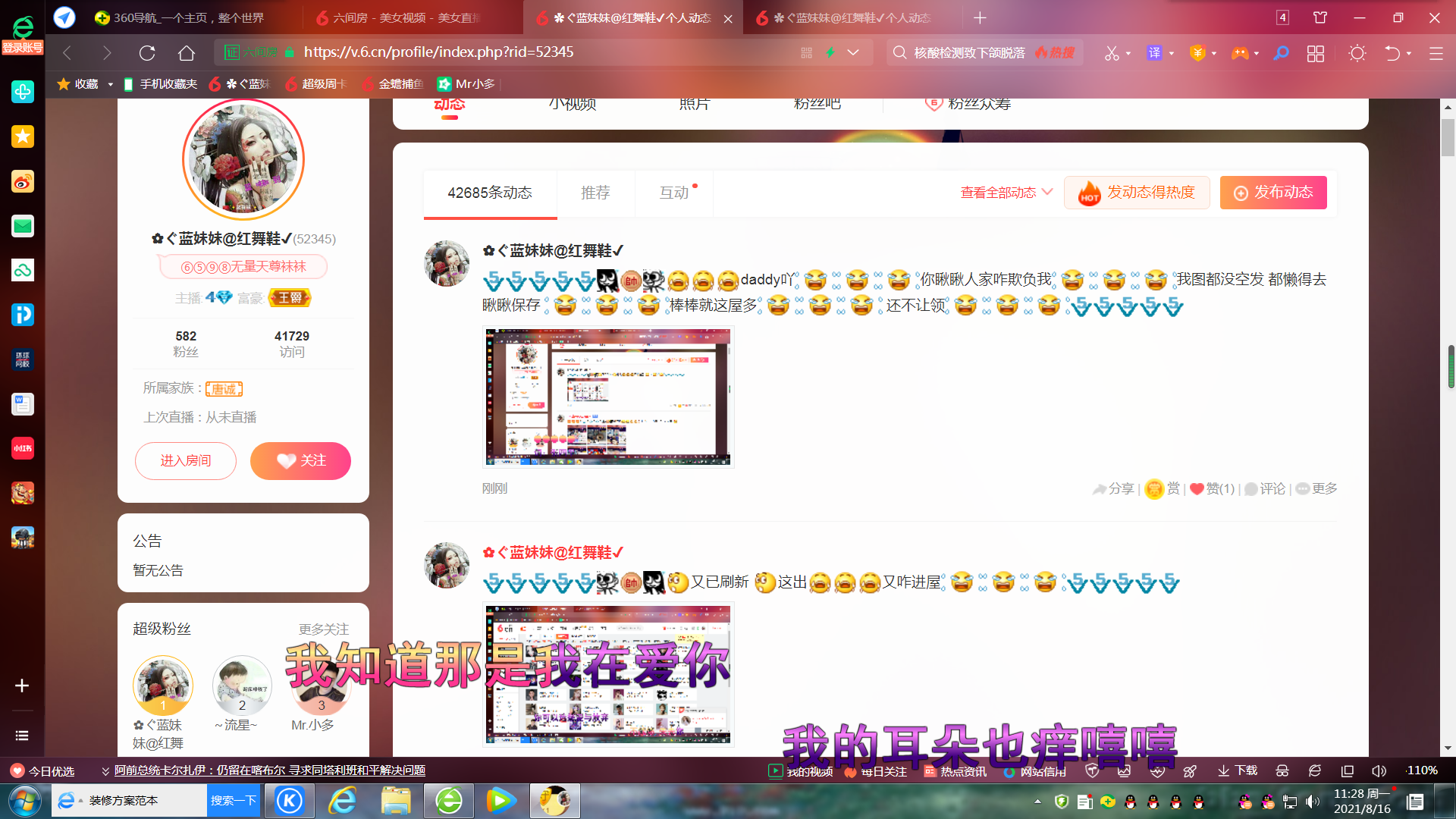The height and width of the screenshot is (819, 1456).
Task: Open the 更多关注 link
Action: point(324,629)
